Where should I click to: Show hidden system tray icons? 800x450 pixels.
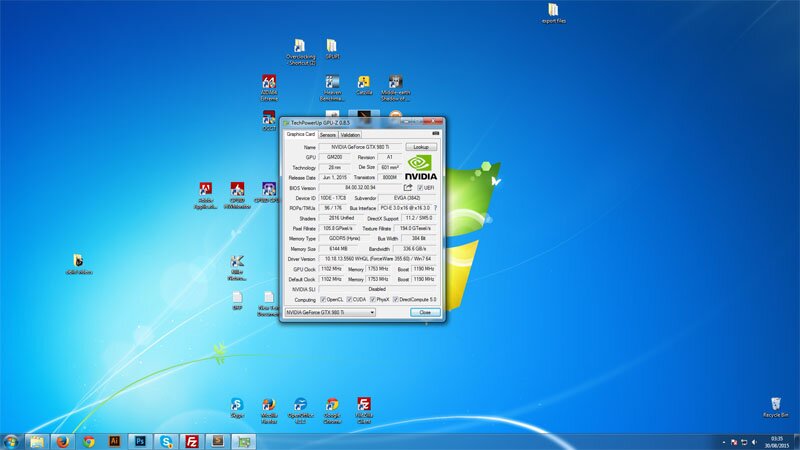pyautogui.click(x=723, y=442)
